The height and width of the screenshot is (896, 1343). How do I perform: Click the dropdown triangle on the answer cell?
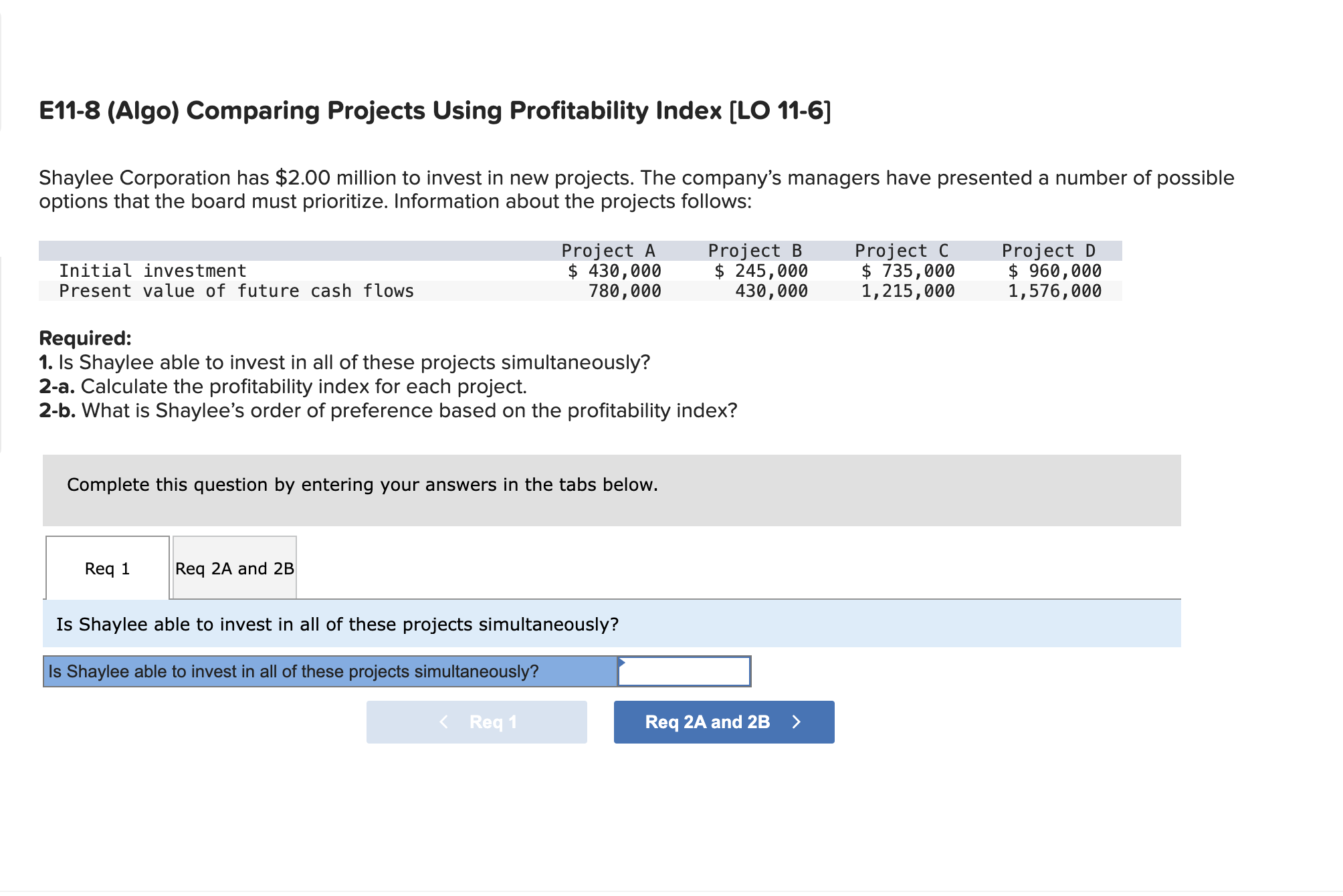coord(623,662)
